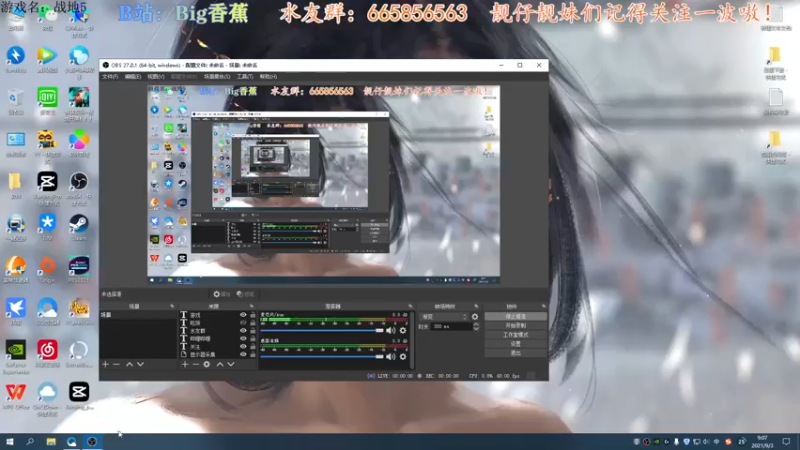The height and width of the screenshot is (450, 800).
Task: Open the iQIYI desktop shortcut
Action: click(x=47, y=101)
